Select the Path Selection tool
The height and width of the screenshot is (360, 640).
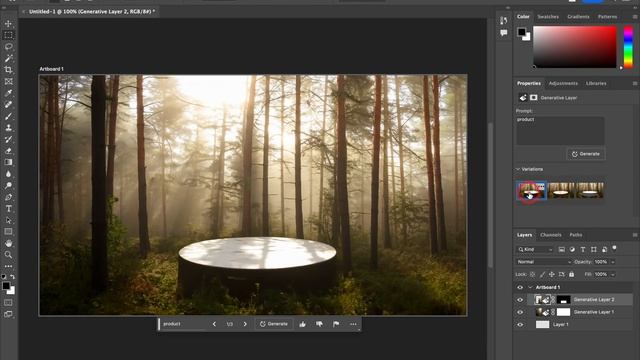(x=8, y=220)
